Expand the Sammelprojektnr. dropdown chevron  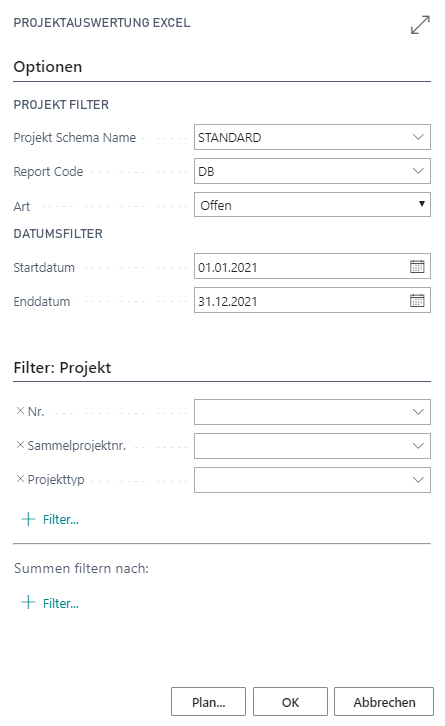pos(418,446)
